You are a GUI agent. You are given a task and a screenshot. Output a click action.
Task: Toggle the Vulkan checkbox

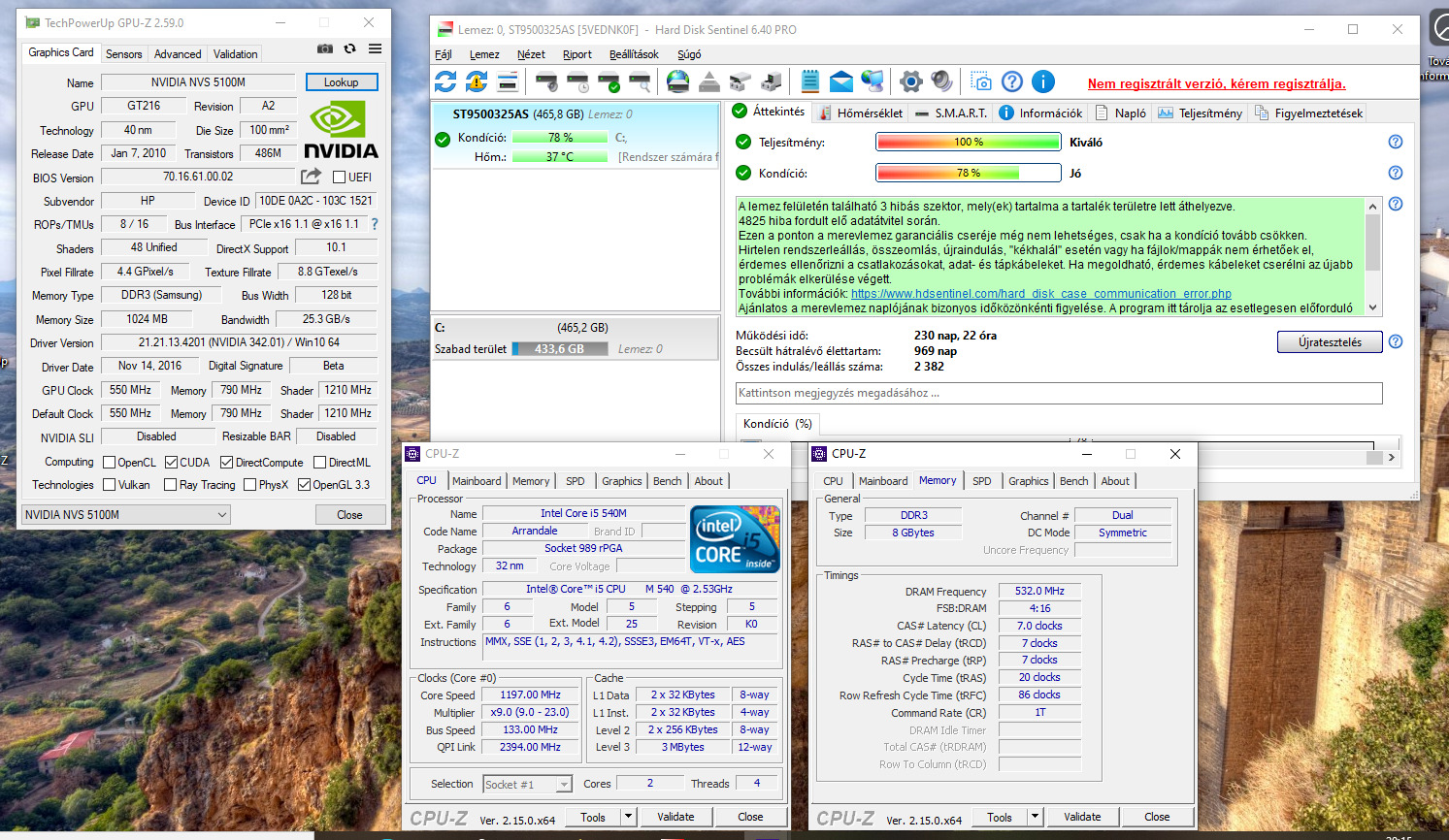110,485
